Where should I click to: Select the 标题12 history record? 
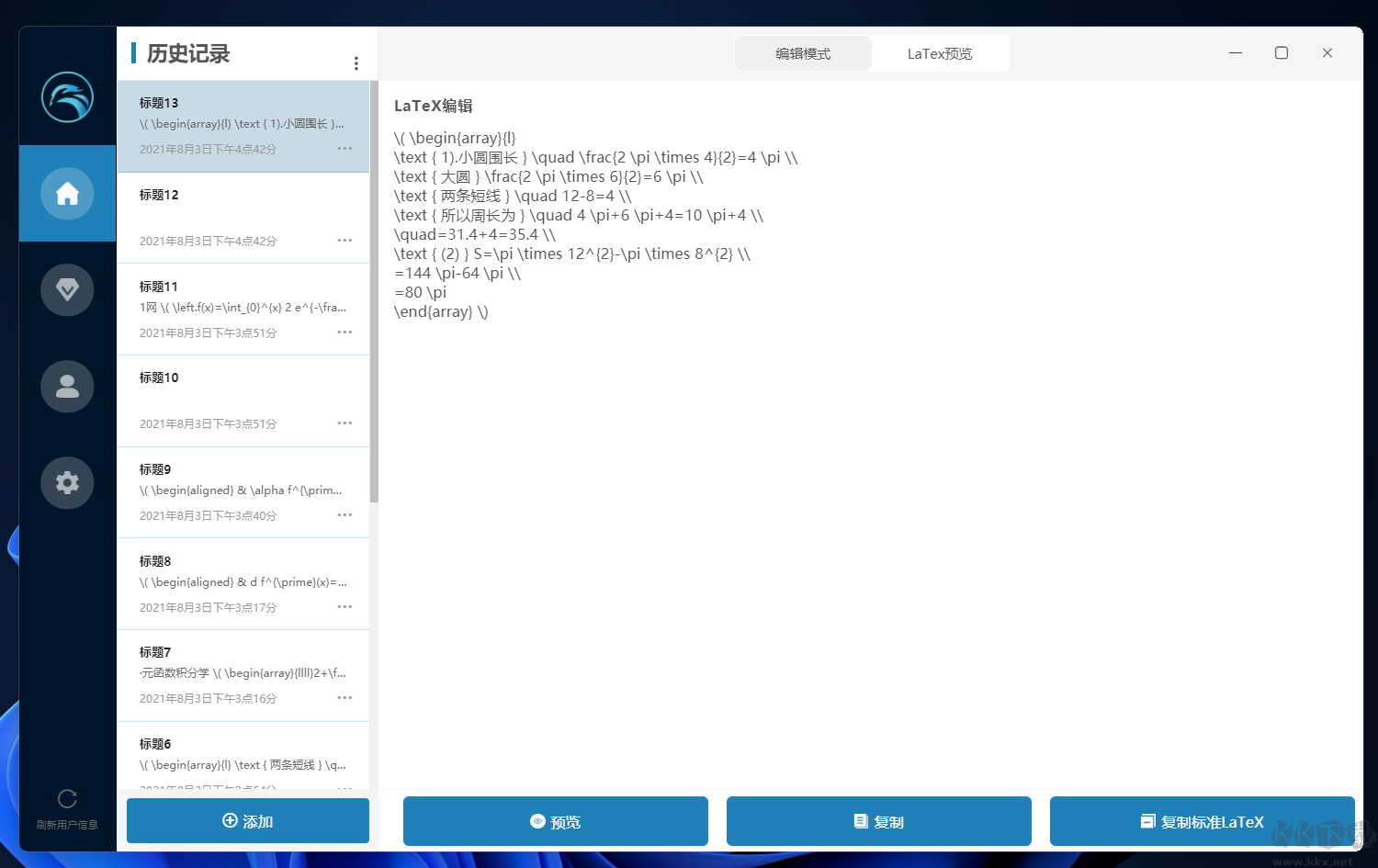[x=243, y=218]
